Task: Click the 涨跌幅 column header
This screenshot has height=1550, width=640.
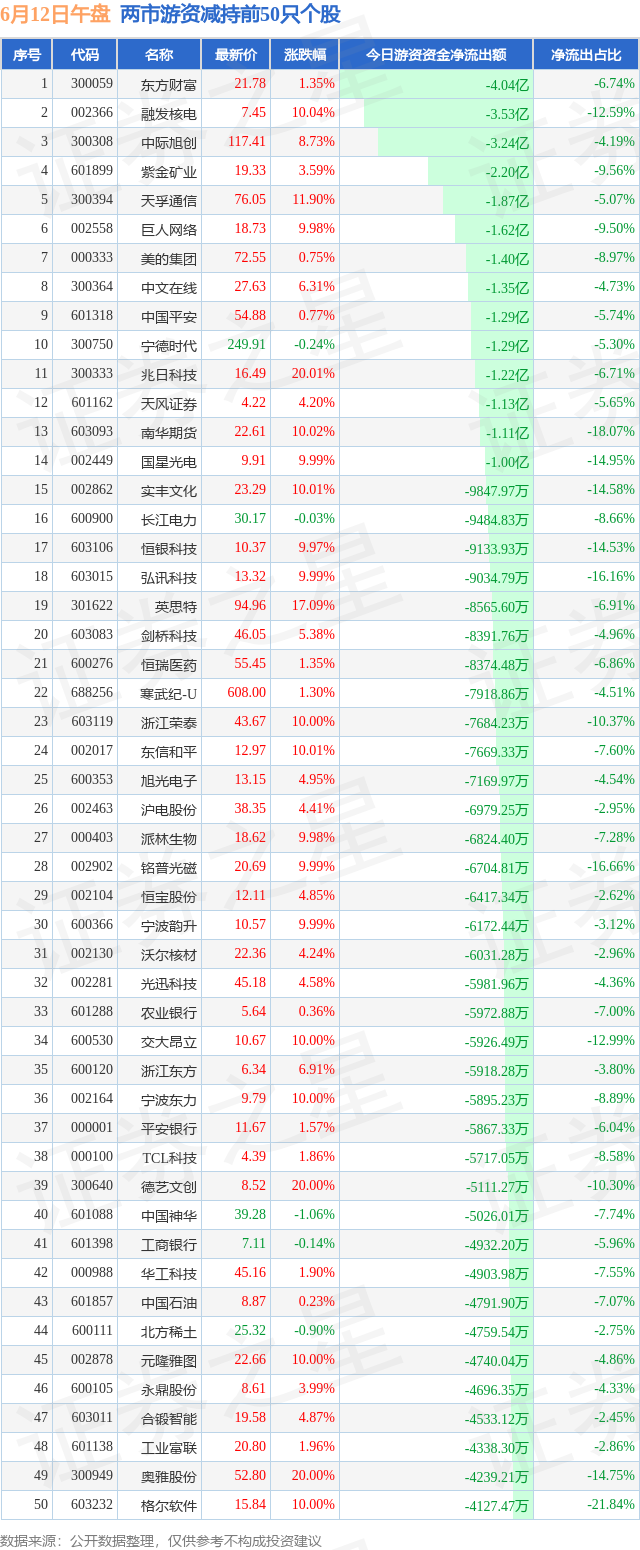Action: [x=305, y=55]
